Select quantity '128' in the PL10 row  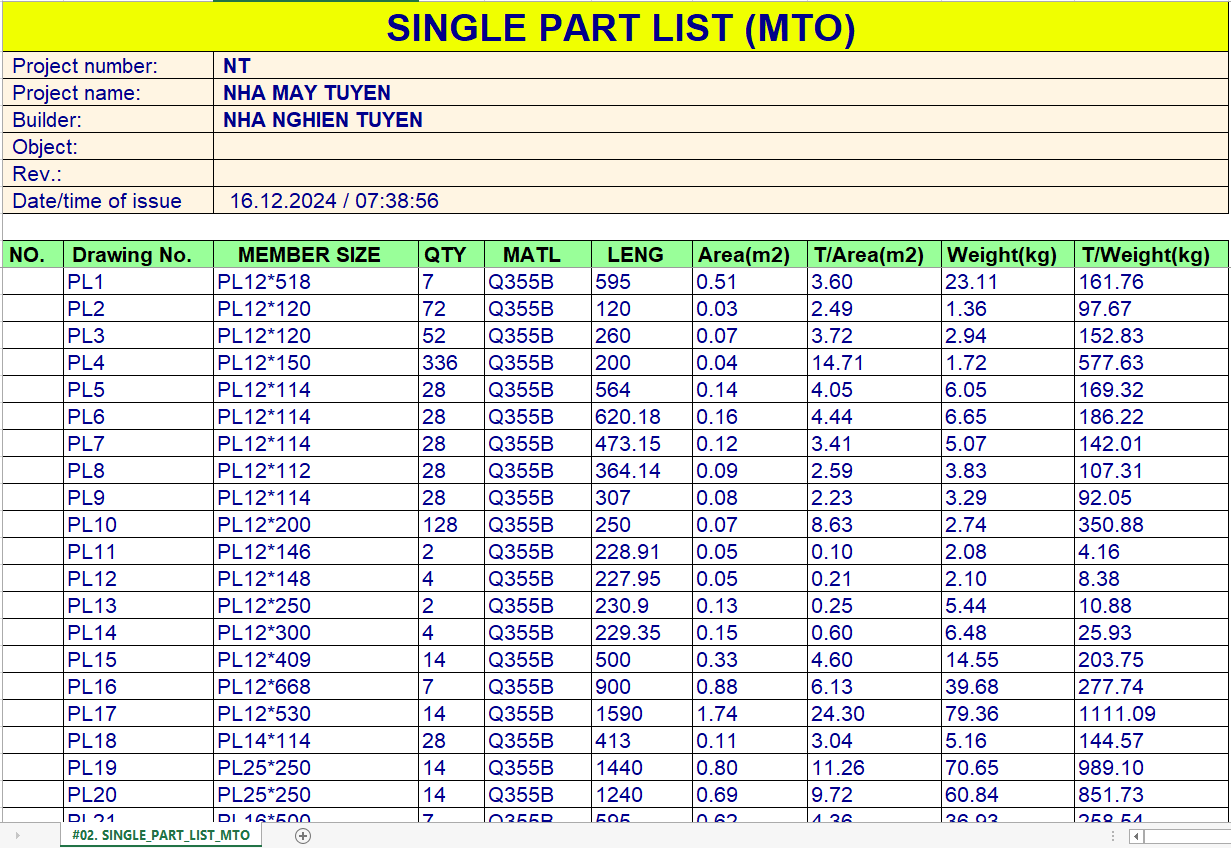click(451, 525)
